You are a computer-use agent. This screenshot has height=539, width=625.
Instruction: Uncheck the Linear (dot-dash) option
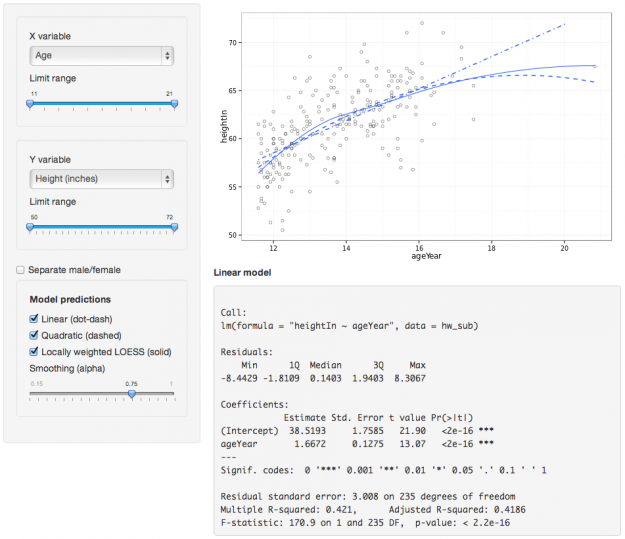[x=34, y=319]
